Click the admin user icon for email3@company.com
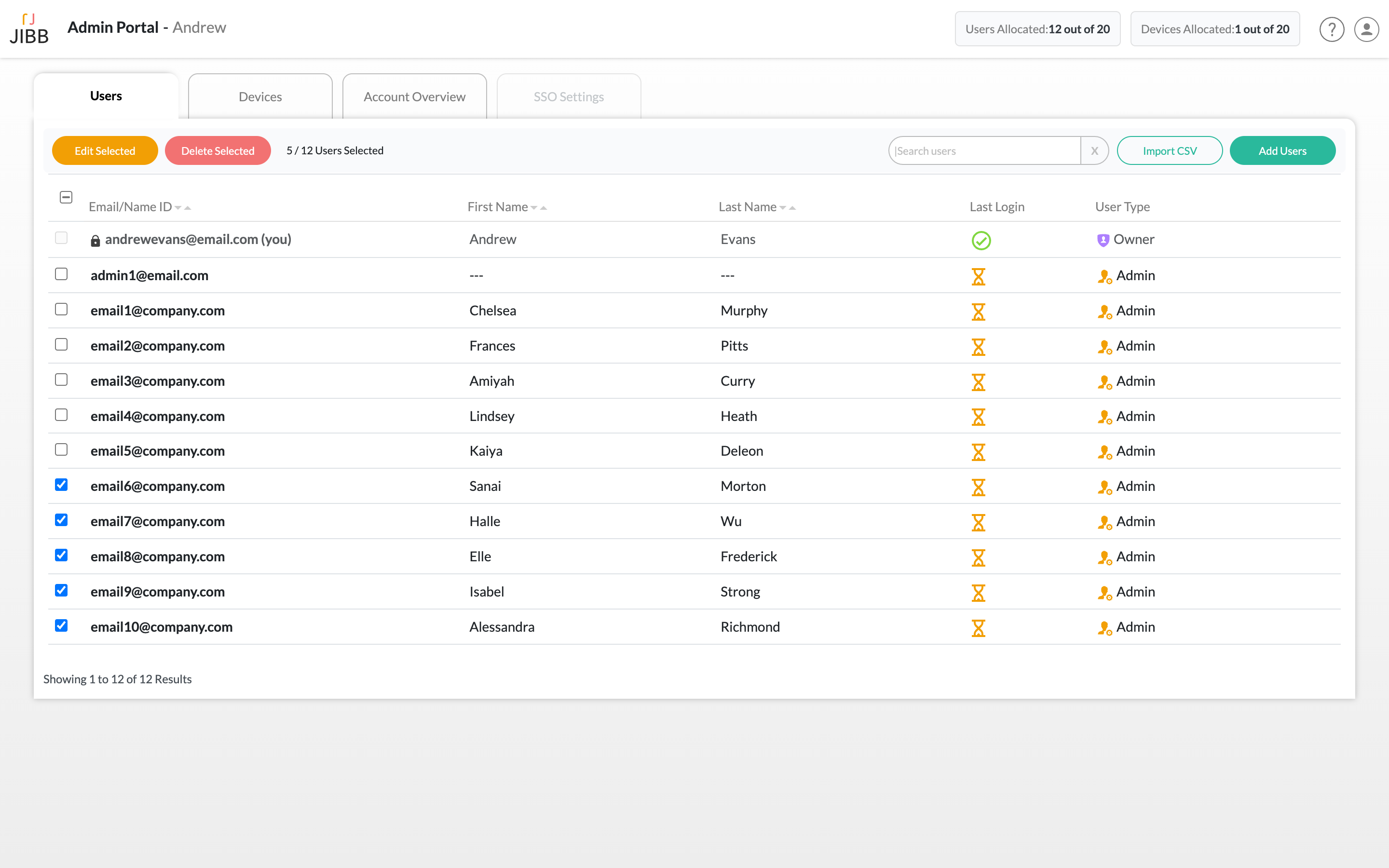This screenshot has height=868, width=1389. [x=1104, y=382]
